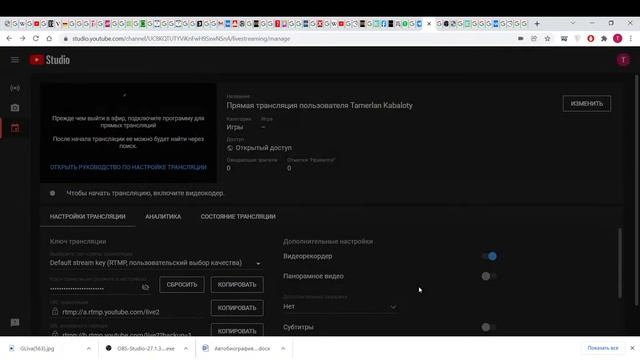This screenshot has width=640, height=360.
Task: Copy the backup server URL
Action: 237,330
